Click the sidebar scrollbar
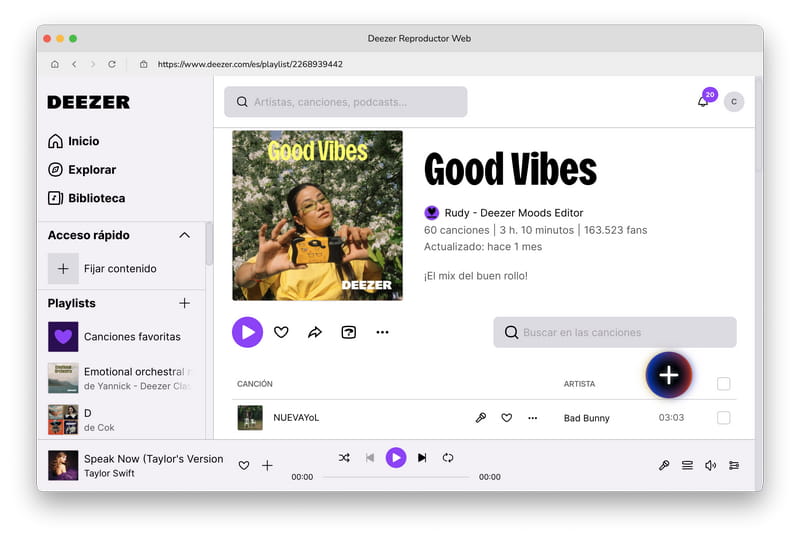800x540 pixels. point(209,244)
